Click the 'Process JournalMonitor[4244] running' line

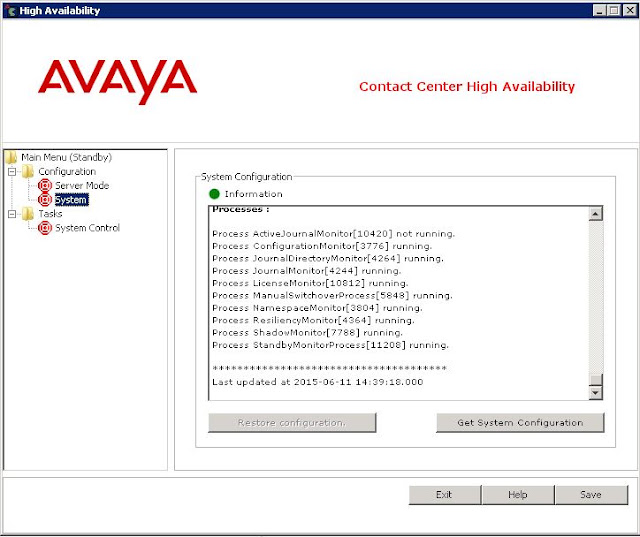pos(307,271)
